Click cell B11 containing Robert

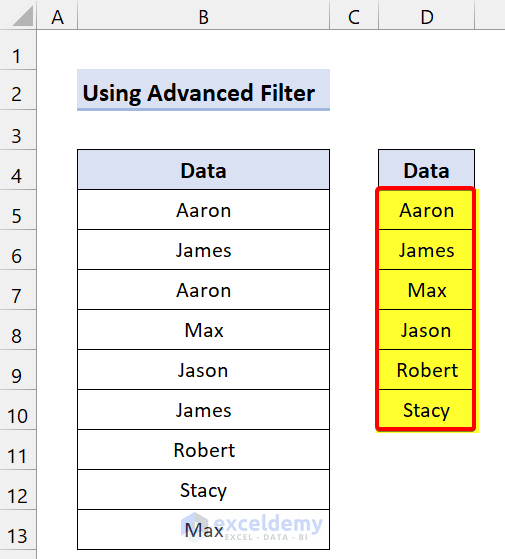pos(203,450)
